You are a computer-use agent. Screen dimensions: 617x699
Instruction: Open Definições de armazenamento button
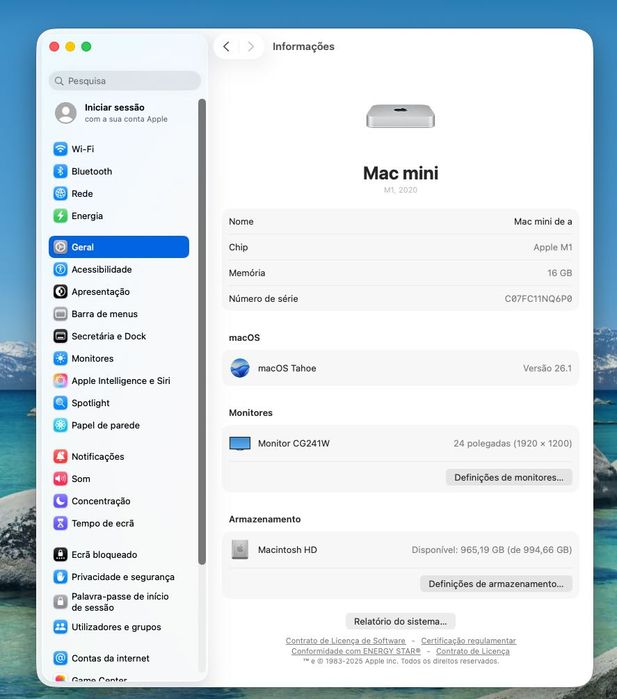coord(496,584)
